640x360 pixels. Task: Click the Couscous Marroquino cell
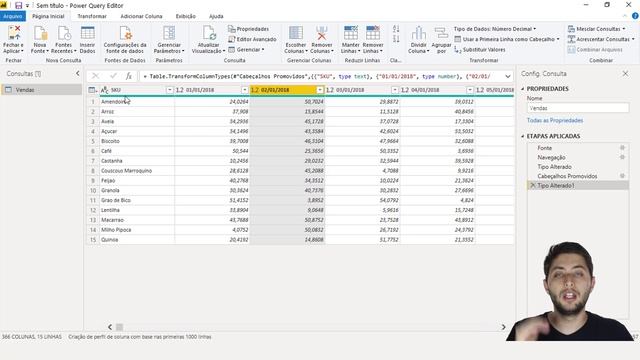137,171
